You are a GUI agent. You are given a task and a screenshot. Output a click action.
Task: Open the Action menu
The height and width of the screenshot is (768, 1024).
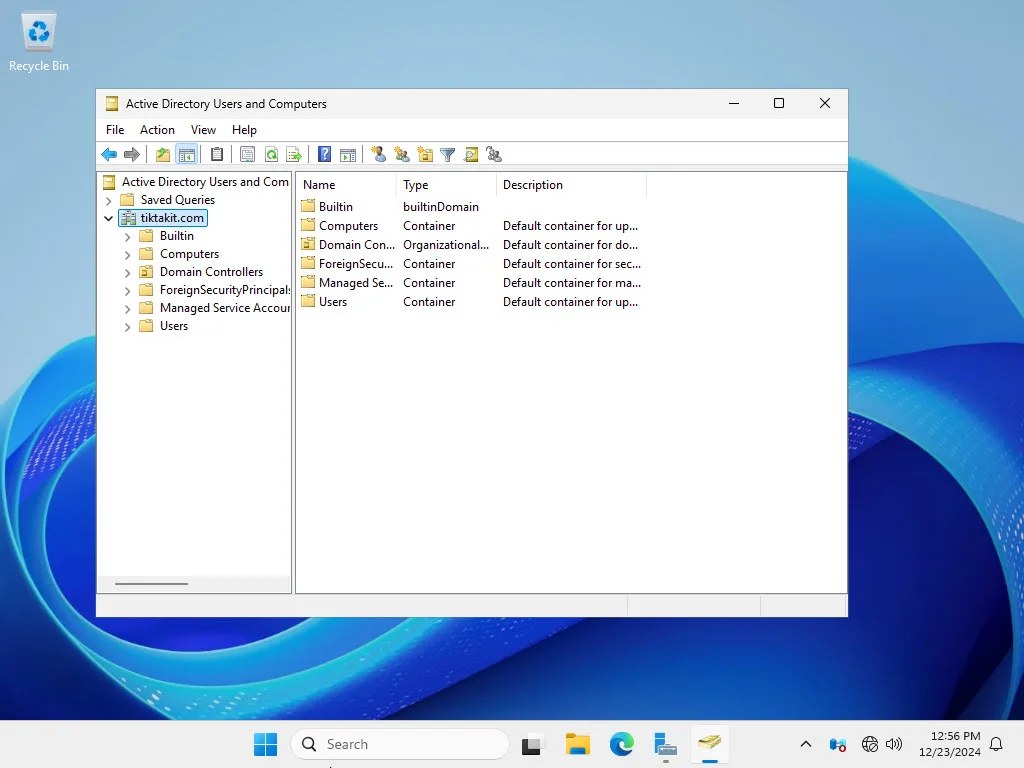coord(157,130)
